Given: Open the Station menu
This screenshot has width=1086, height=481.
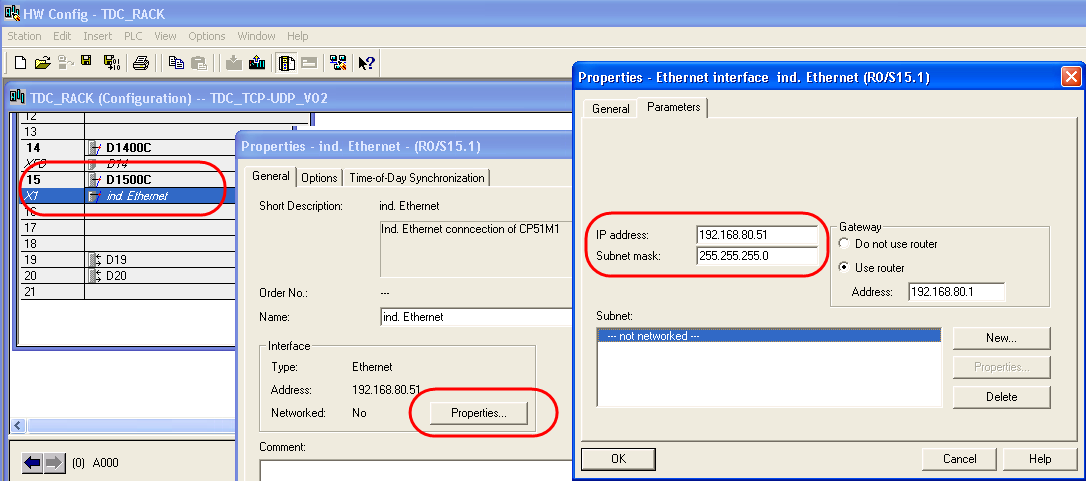Looking at the screenshot, I should [x=24, y=36].
